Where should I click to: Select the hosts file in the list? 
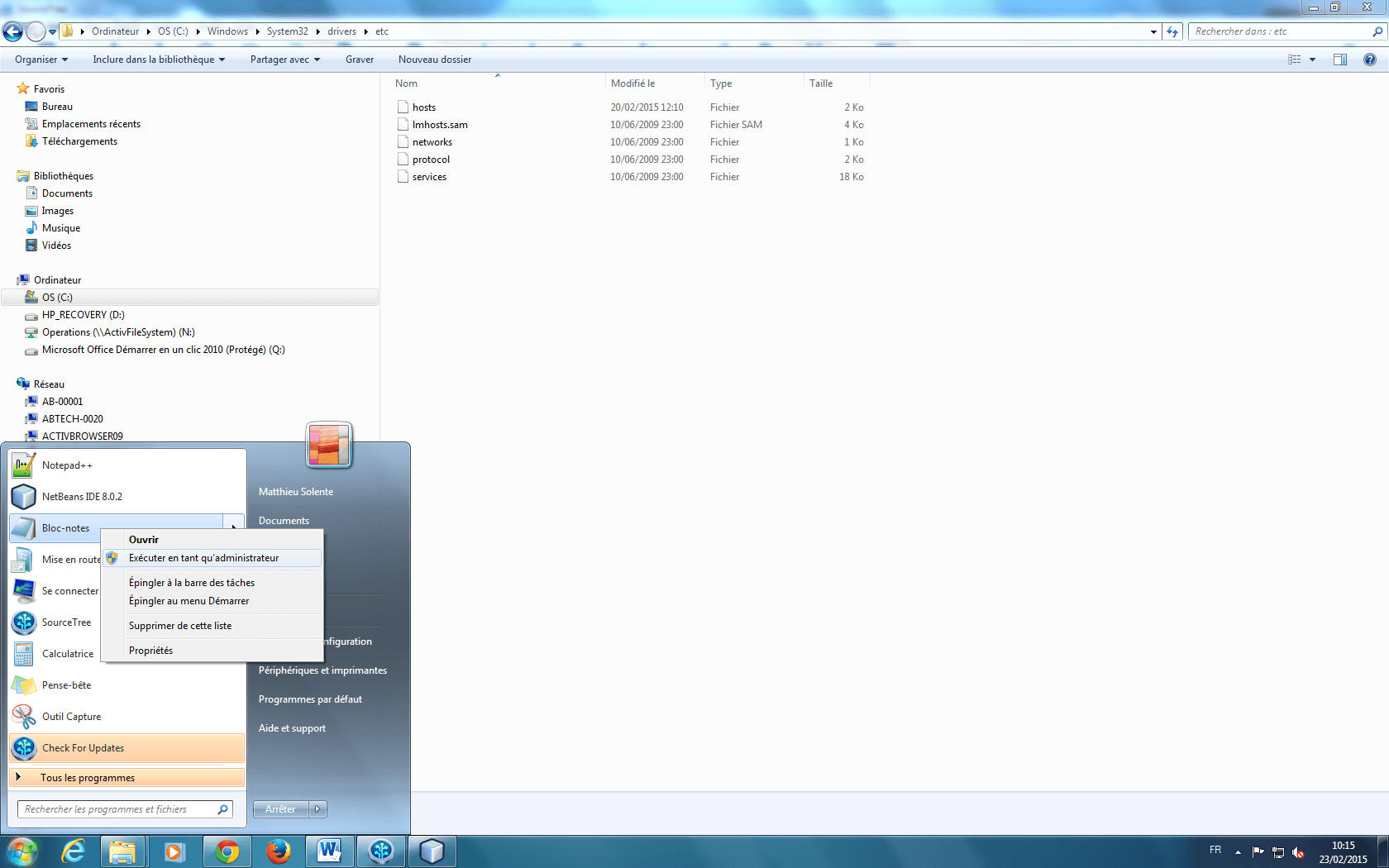(424, 107)
